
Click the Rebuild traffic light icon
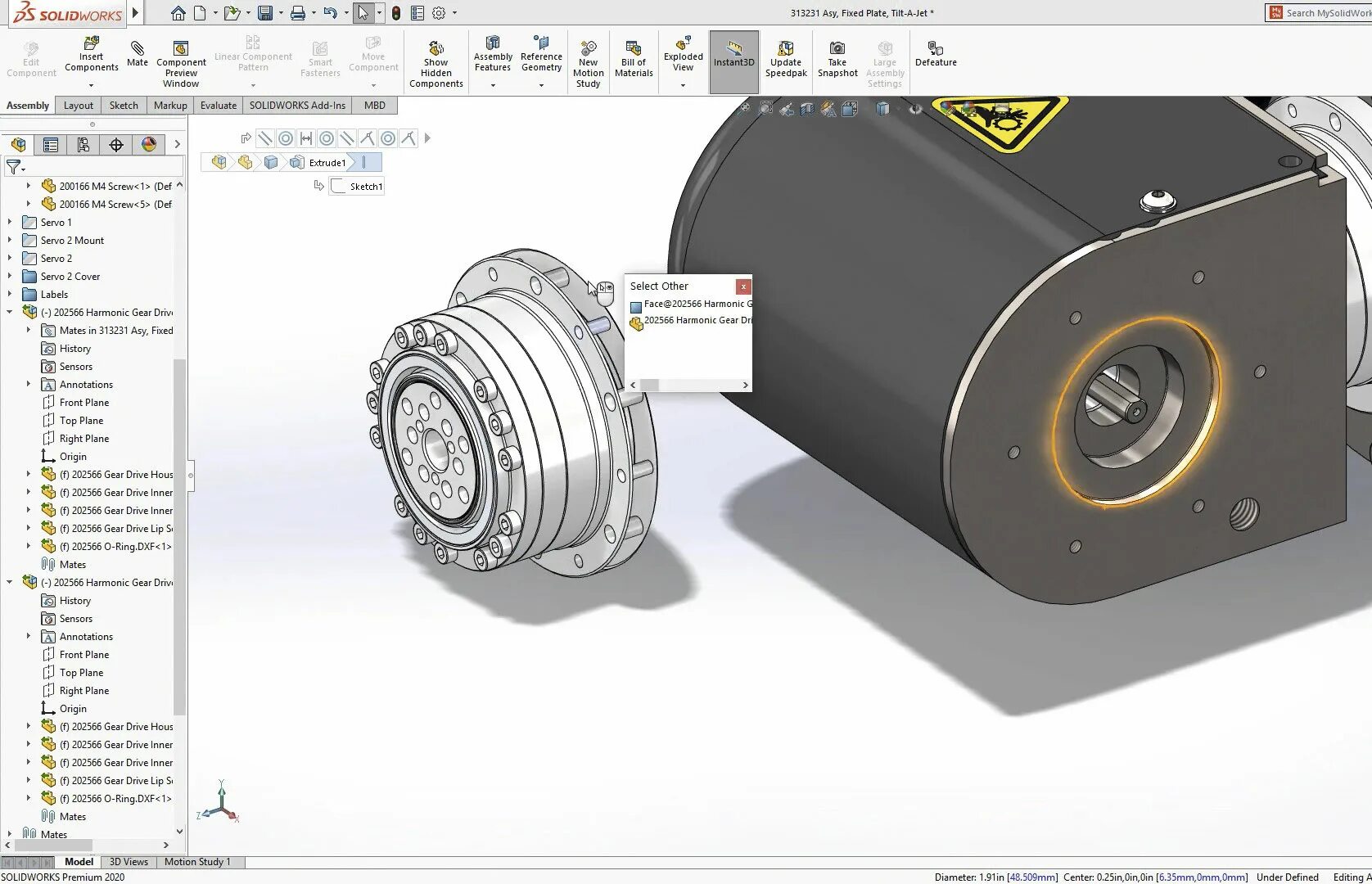pyautogui.click(x=396, y=13)
